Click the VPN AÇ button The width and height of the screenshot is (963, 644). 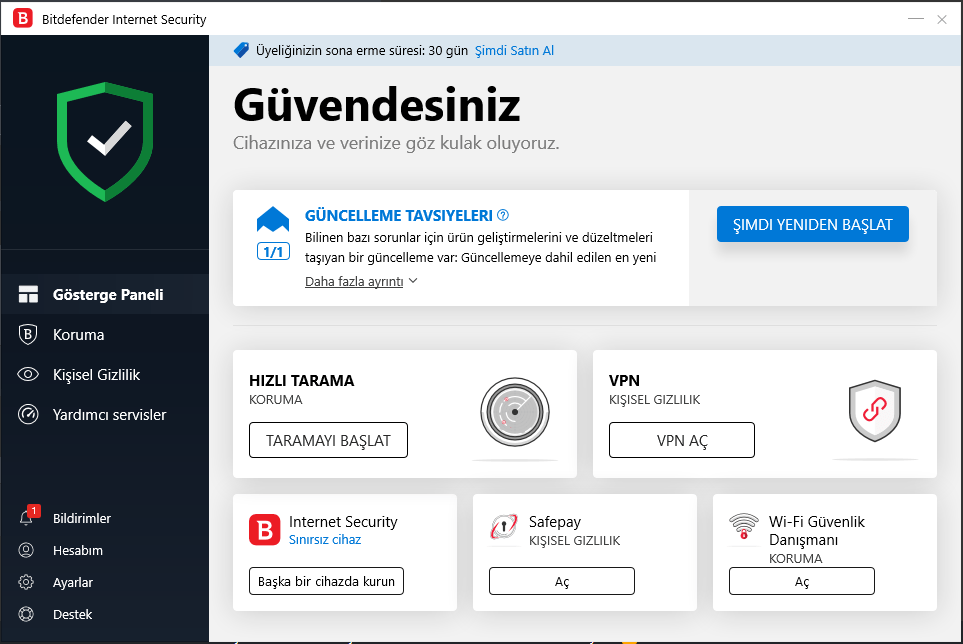pos(682,440)
